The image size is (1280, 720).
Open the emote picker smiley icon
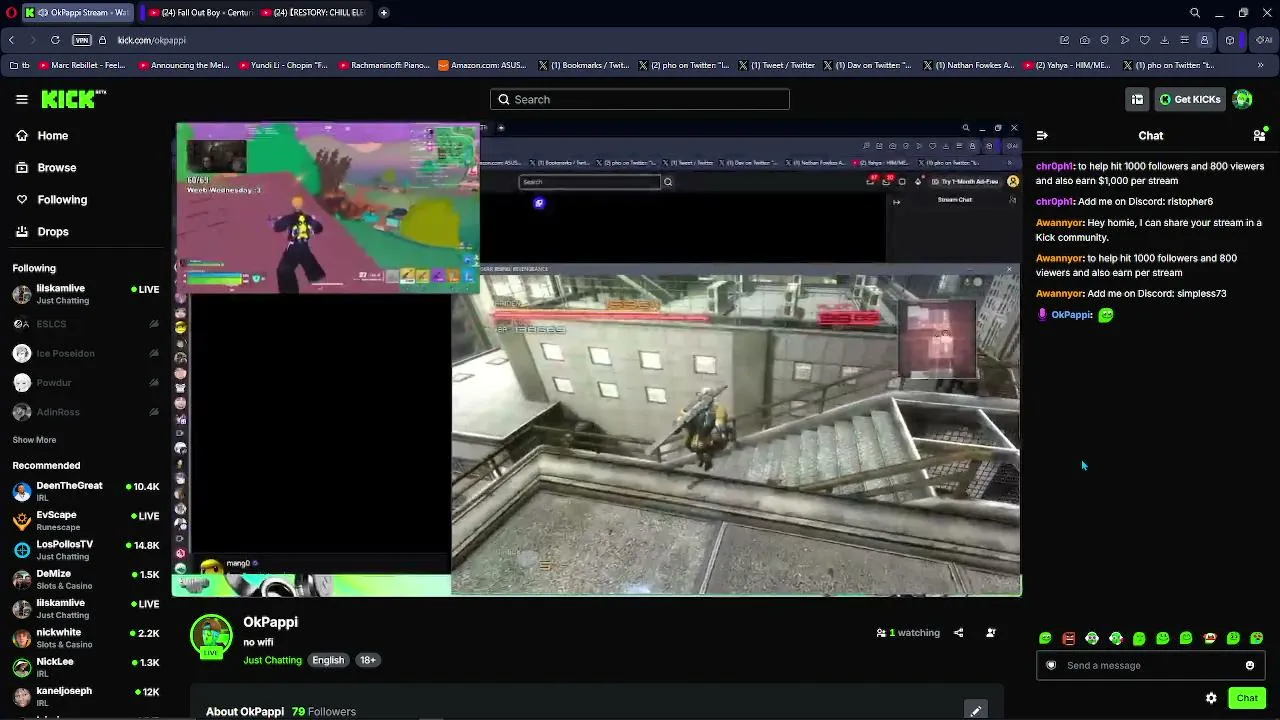1250,665
